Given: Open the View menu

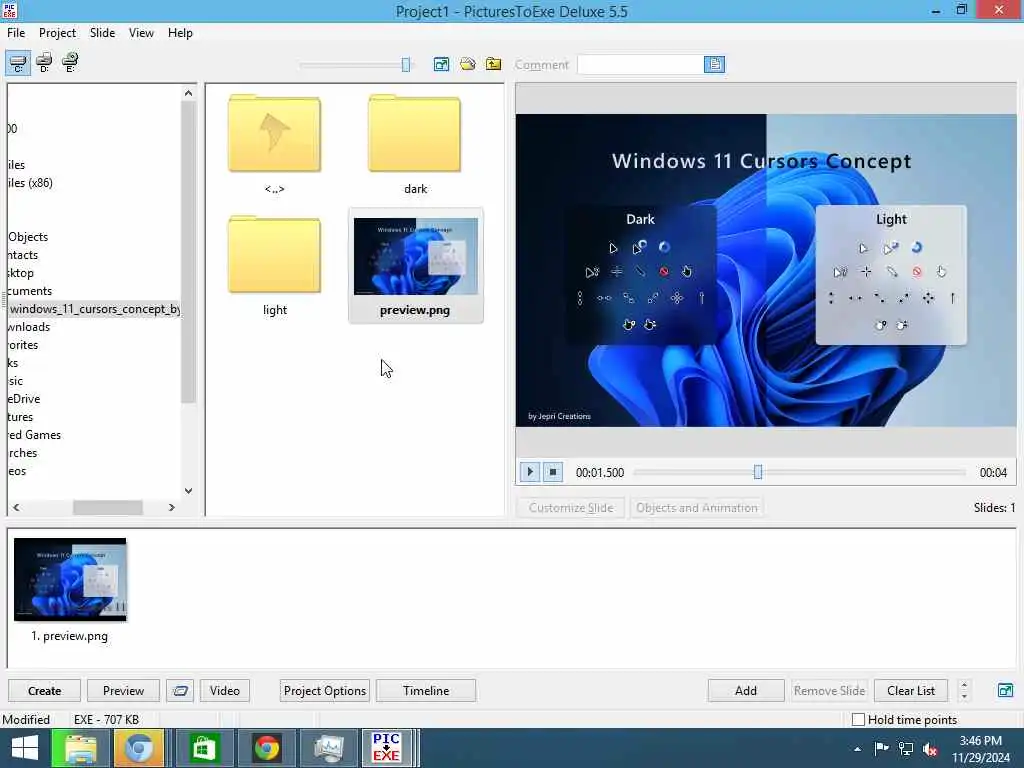Looking at the screenshot, I should click(141, 33).
